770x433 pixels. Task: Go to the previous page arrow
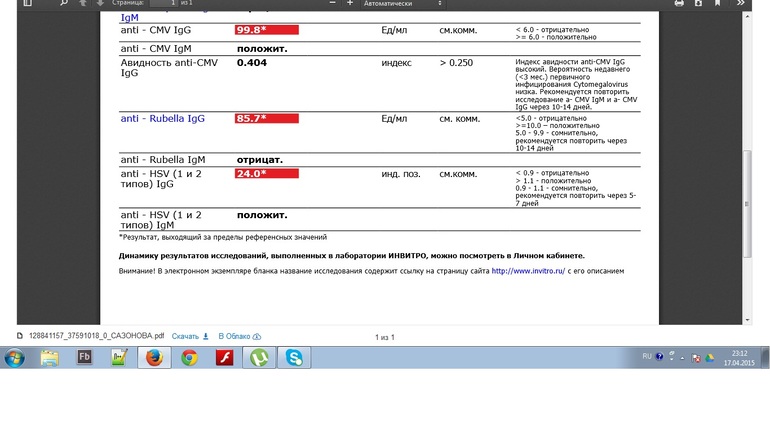tap(84, 4)
